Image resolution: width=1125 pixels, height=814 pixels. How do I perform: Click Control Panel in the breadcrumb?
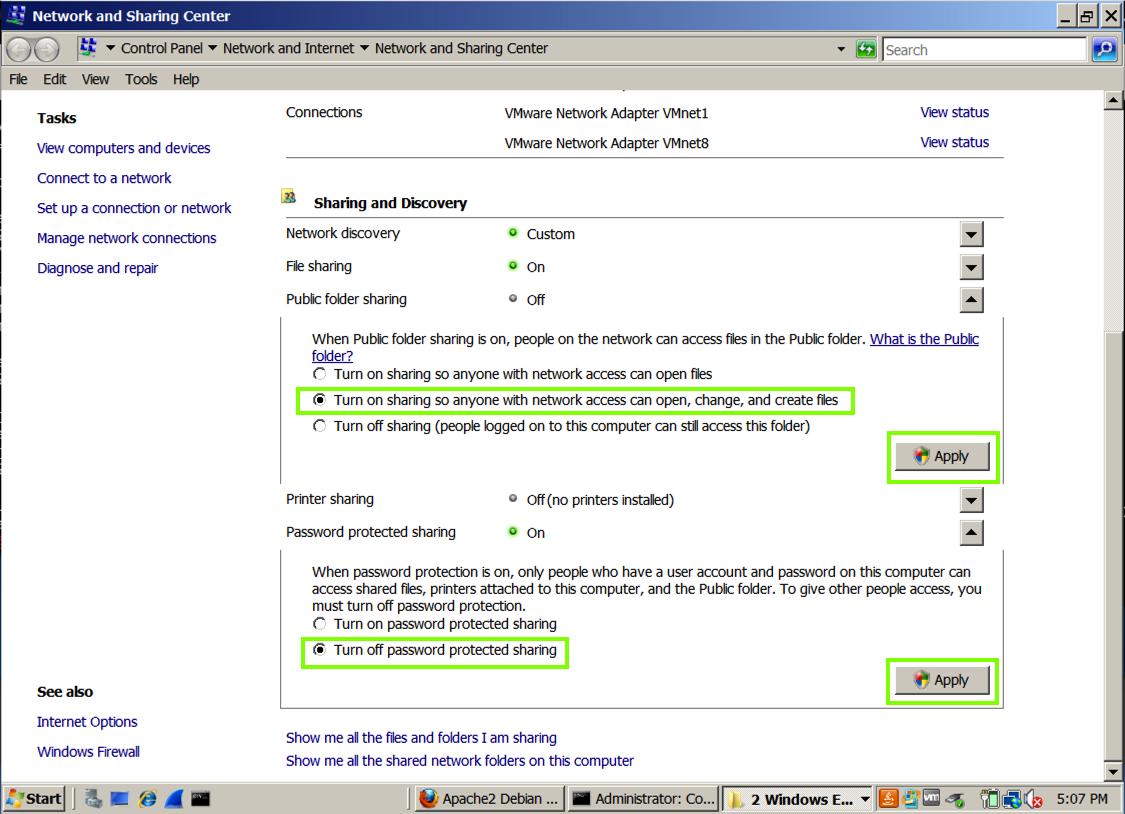point(161,48)
